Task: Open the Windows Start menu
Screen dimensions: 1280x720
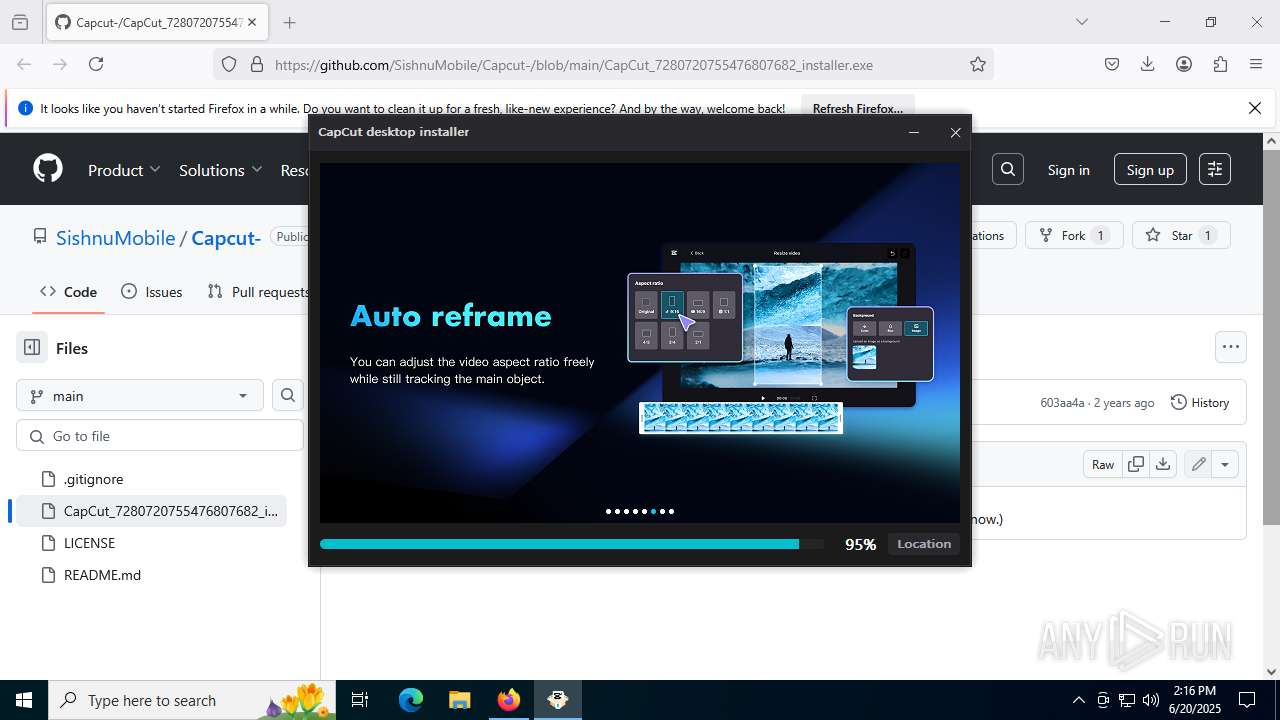Action: click(x=23, y=700)
